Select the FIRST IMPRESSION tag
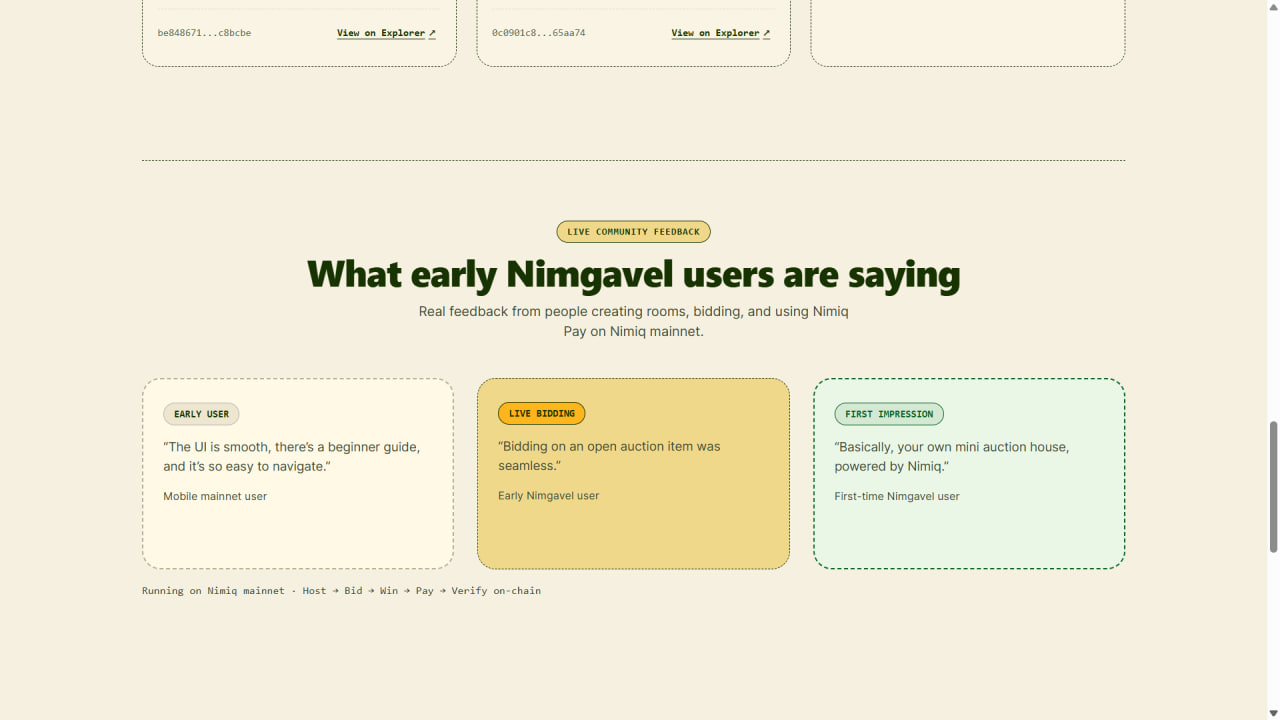This screenshot has height=720, width=1280. pyautogui.click(x=888, y=414)
